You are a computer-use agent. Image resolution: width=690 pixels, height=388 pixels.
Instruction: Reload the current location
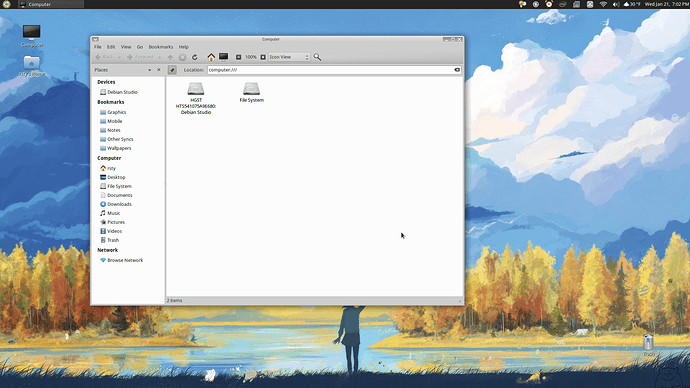point(195,57)
